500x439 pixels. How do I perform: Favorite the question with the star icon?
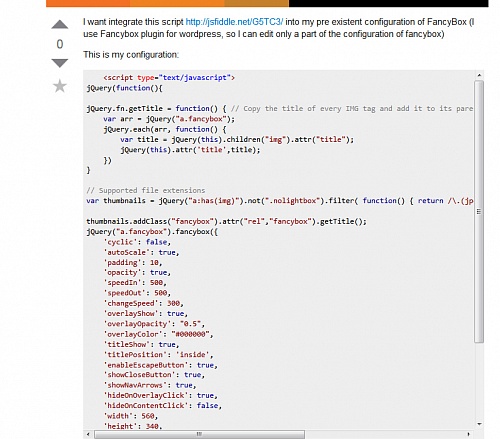coord(60,86)
